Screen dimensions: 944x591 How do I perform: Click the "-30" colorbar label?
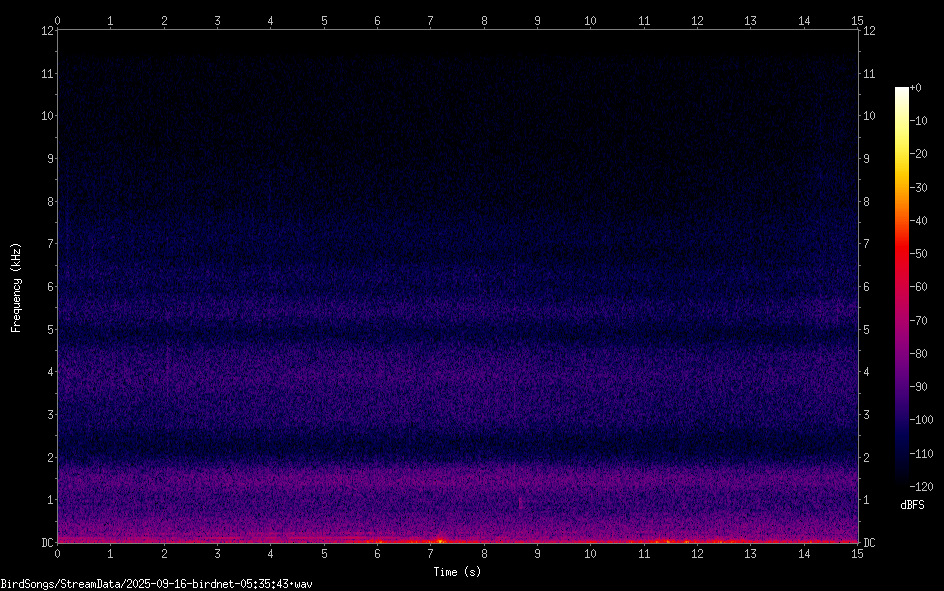pos(918,188)
